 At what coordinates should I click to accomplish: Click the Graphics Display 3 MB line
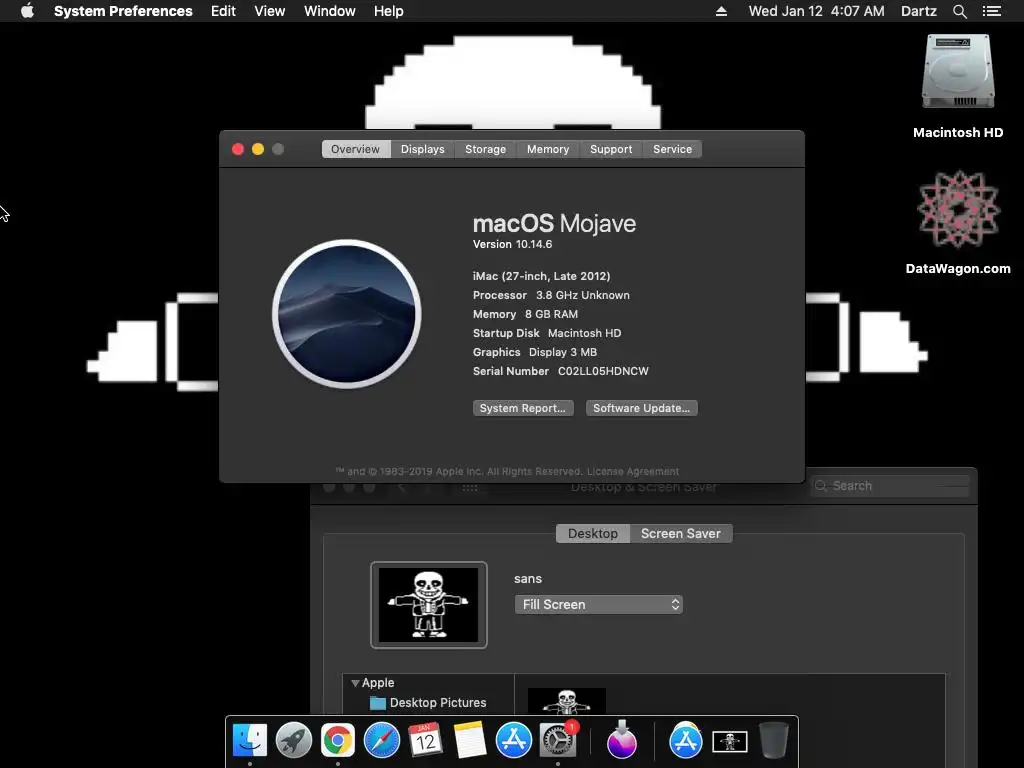[x=535, y=352]
